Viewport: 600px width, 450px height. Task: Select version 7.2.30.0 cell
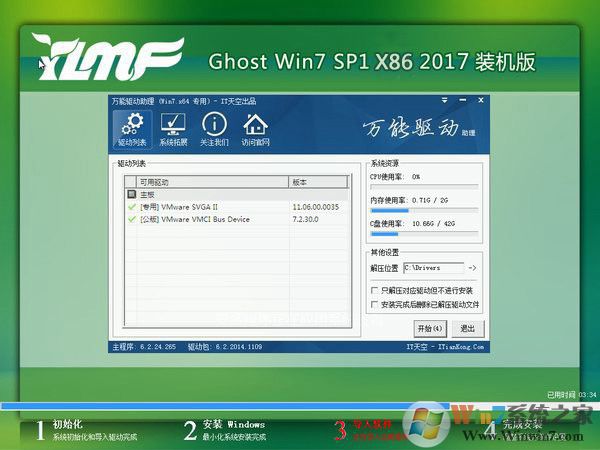(x=305, y=219)
